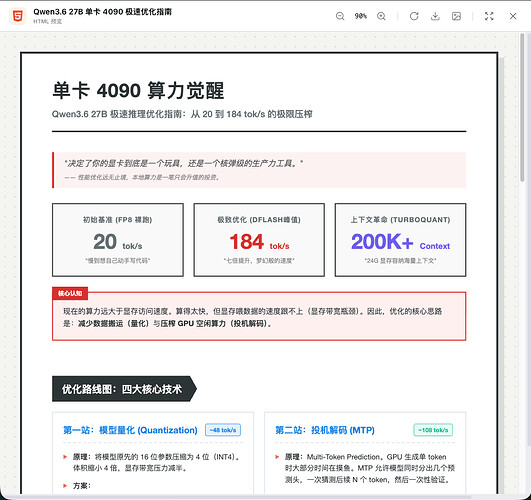
Task: Click the 20 tok/s baseline card
Action: tap(118, 240)
